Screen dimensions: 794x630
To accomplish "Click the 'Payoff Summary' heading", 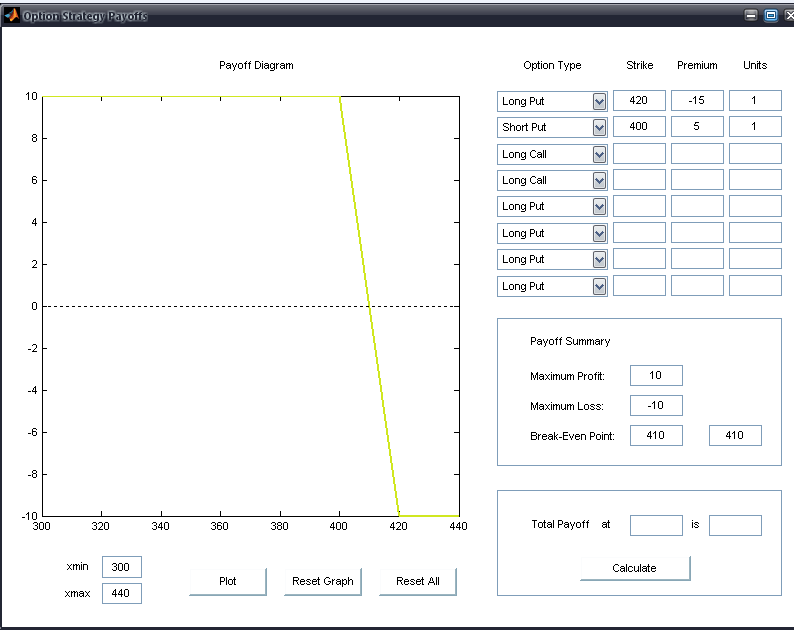I will coord(570,341).
